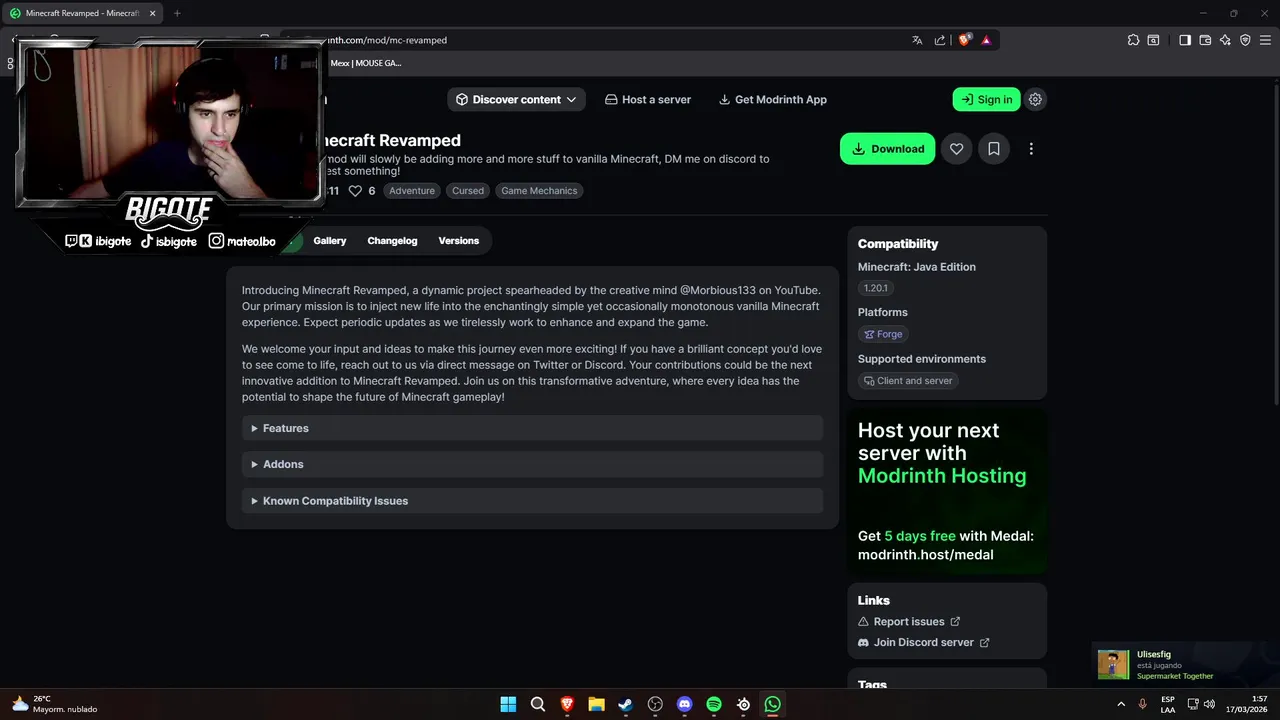Click the Compatibility heading
The width and height of the screenshot is (1280, 720).
point(898,244)
